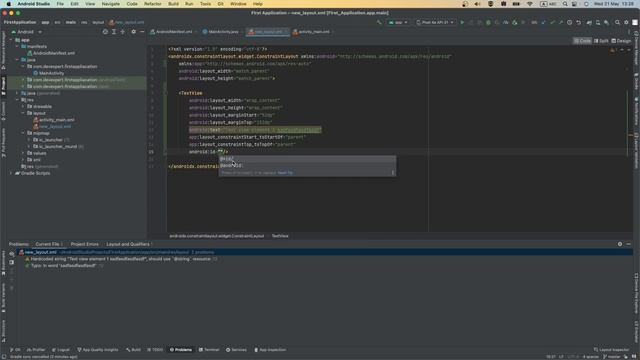
Task: Switch editor to Design view
Action: 621,41
